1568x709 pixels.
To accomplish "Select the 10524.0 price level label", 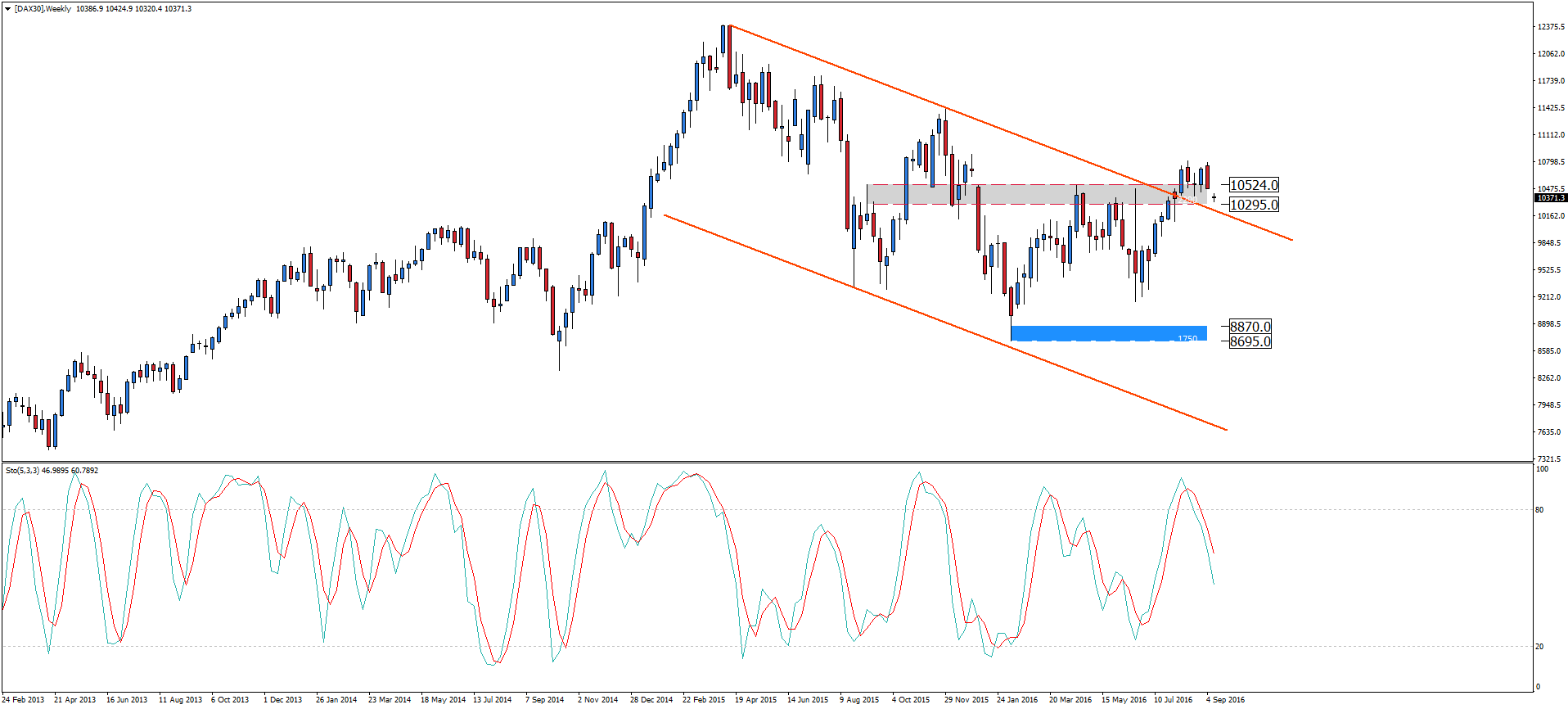I will 1253,185.
